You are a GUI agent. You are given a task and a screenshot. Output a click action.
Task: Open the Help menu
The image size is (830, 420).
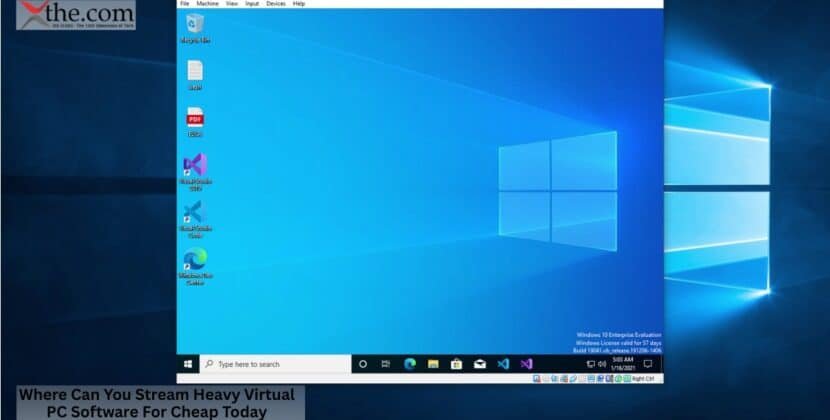[x=299, y=4]
